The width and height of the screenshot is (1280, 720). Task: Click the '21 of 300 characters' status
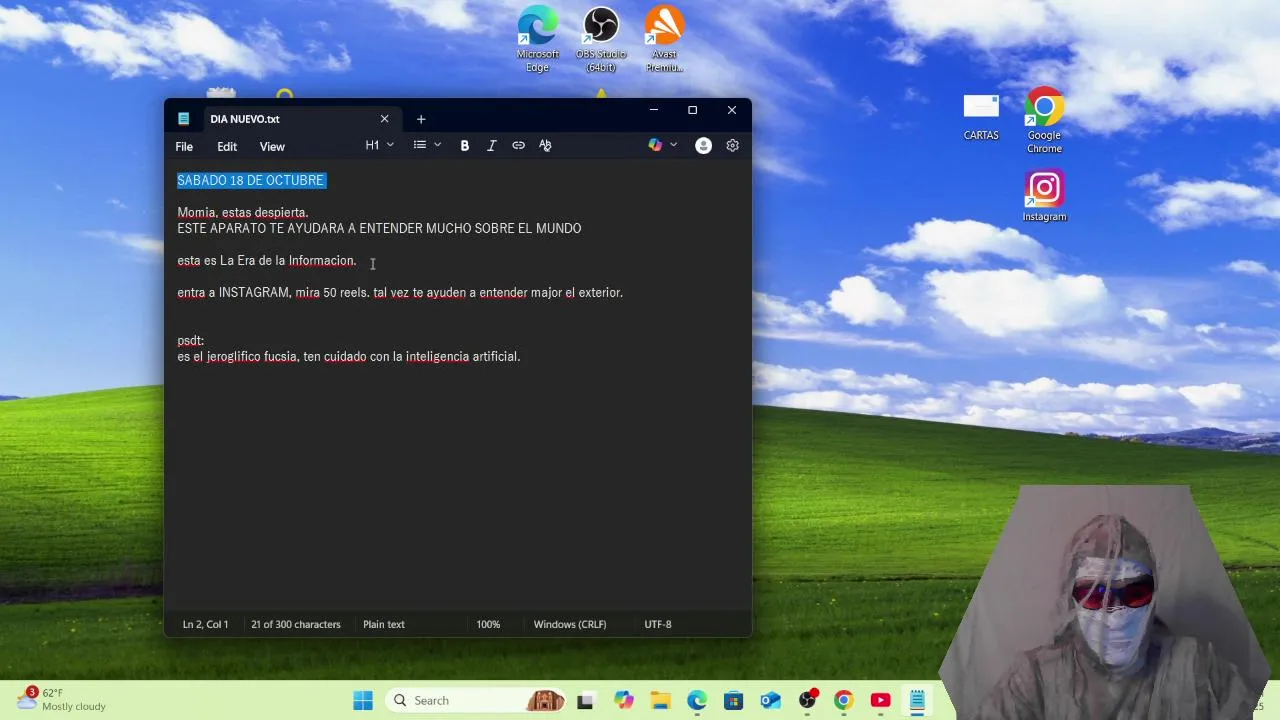(296, 624)
